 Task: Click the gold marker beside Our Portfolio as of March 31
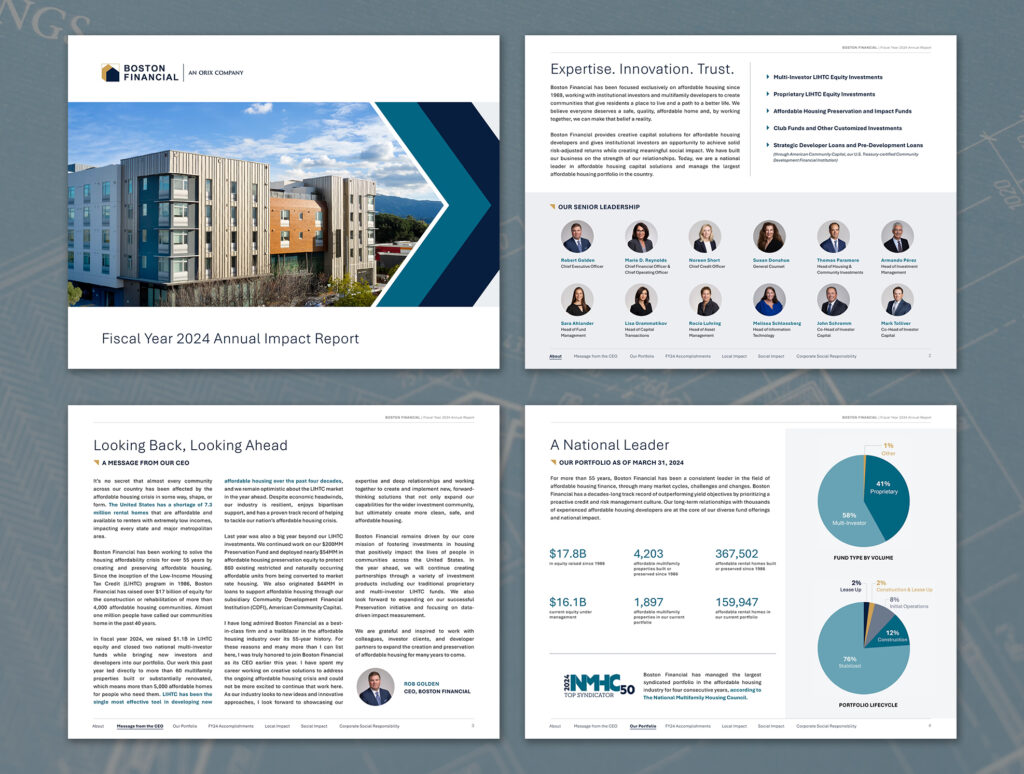(x=552, y=462)
